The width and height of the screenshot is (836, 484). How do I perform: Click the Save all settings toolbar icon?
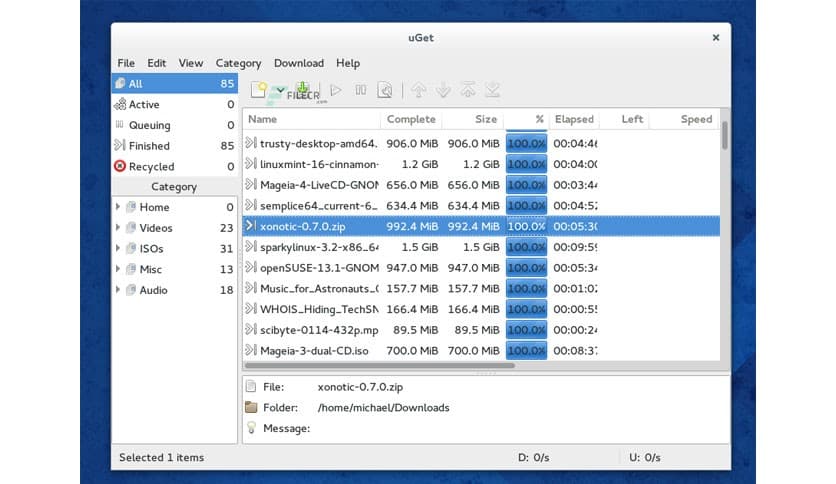click(x=303, y=90)
